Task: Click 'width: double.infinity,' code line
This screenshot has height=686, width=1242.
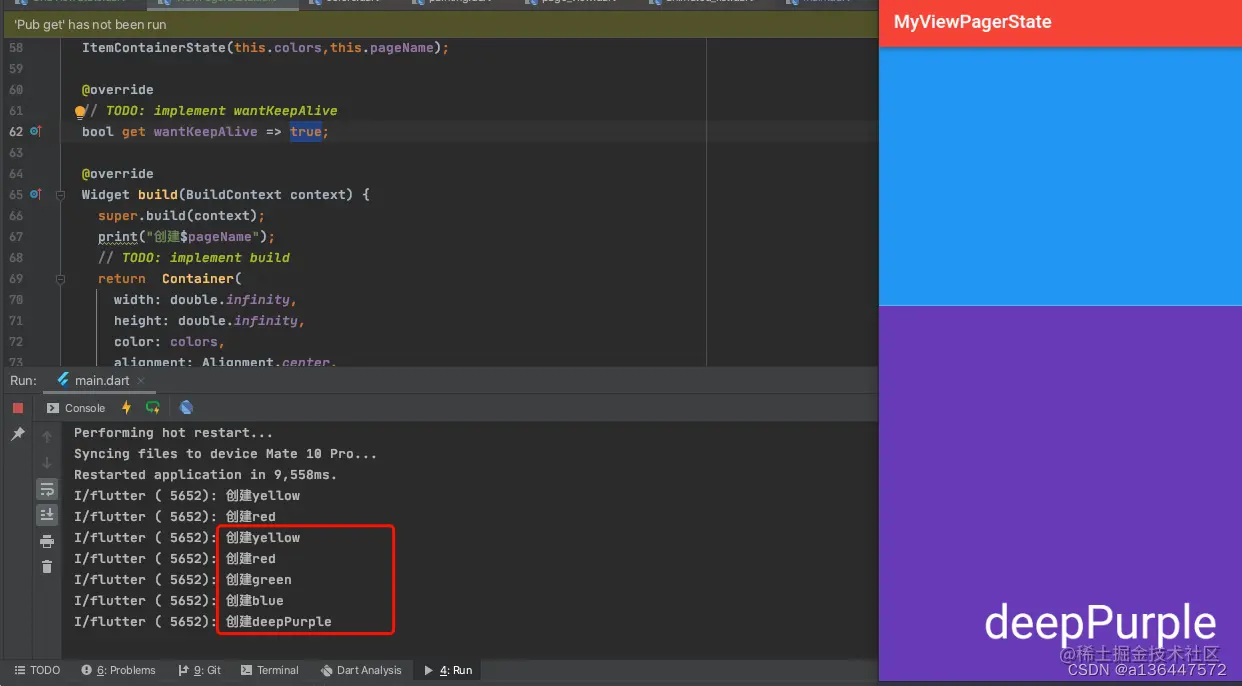Action: (x=205, y=300)
